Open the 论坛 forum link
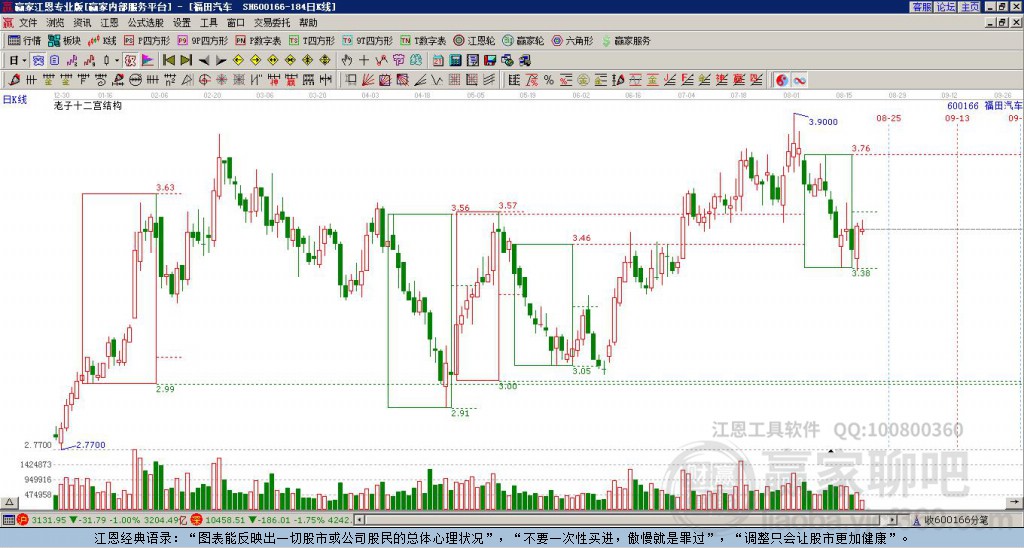This screenshot has width=1024, height=548. (946, 7)
